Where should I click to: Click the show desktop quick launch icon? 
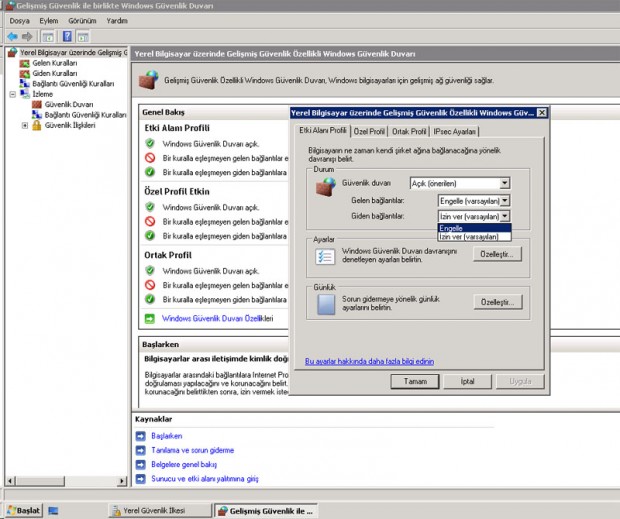point(53,511)
